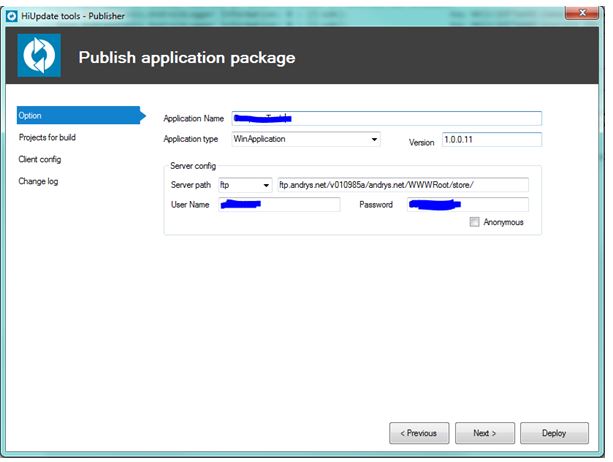Click the Application type label
Viewport: 613px width, 462px height.
(x=191, y=139)
